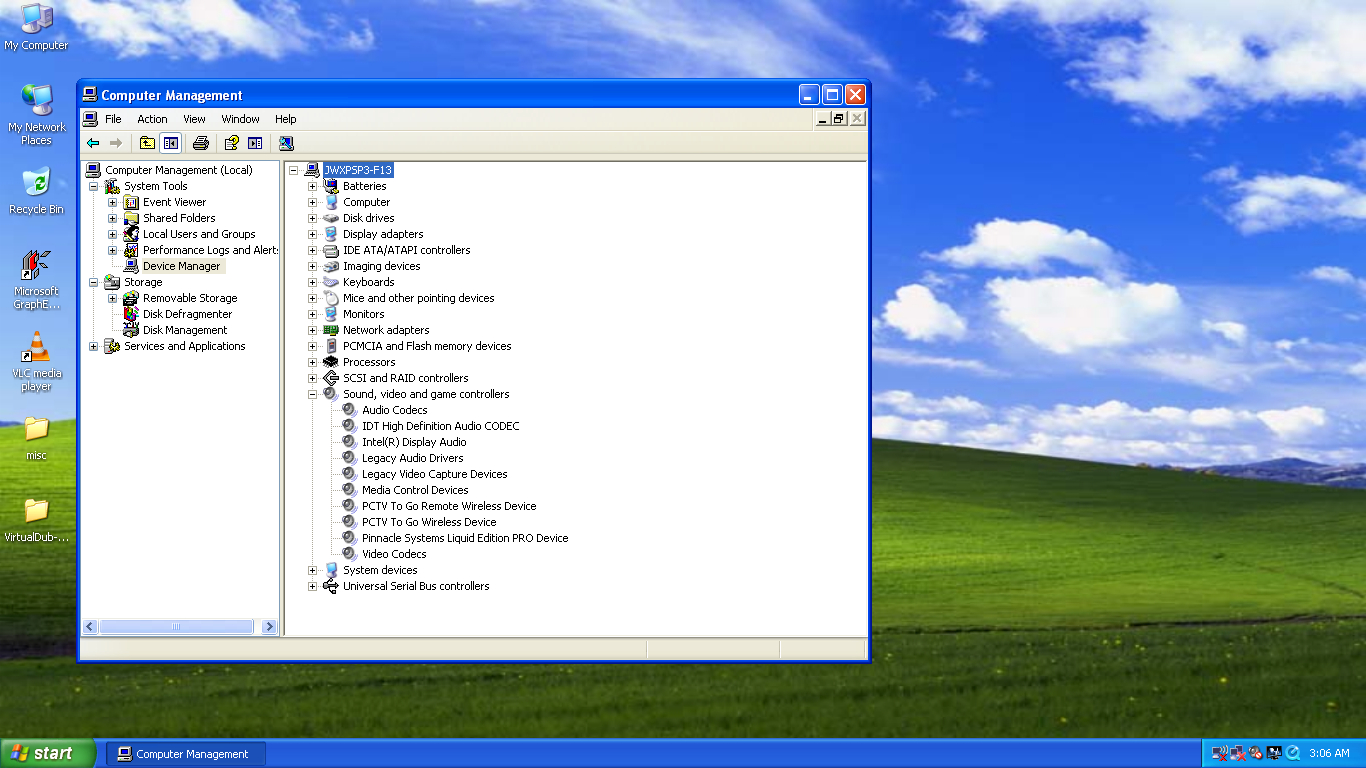This screenshot has width=1366, height=768.
Task: Collapse Sound, video and game controllers
Action: [312, 394]
